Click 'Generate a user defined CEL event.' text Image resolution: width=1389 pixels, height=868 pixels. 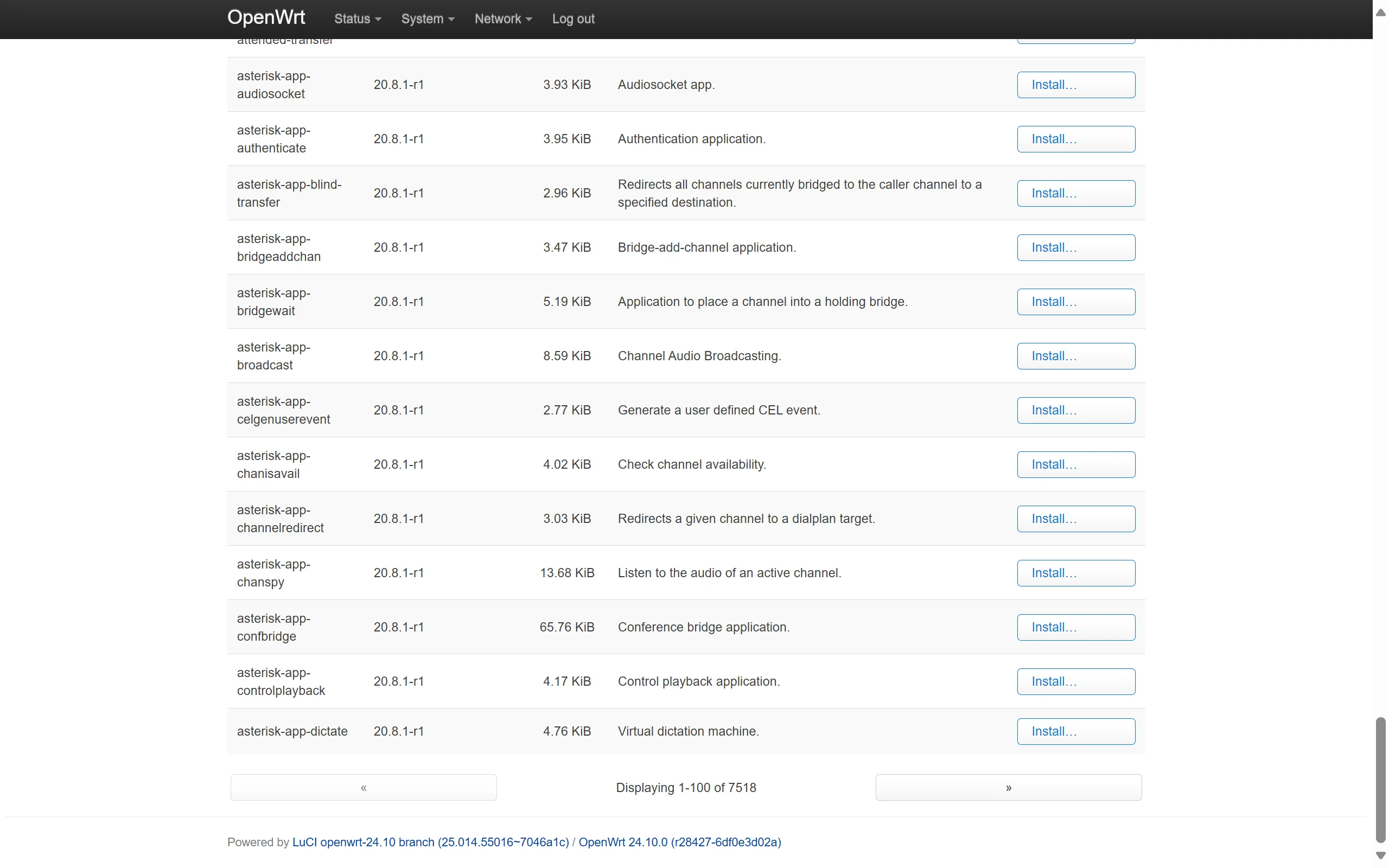click(718, 410)
